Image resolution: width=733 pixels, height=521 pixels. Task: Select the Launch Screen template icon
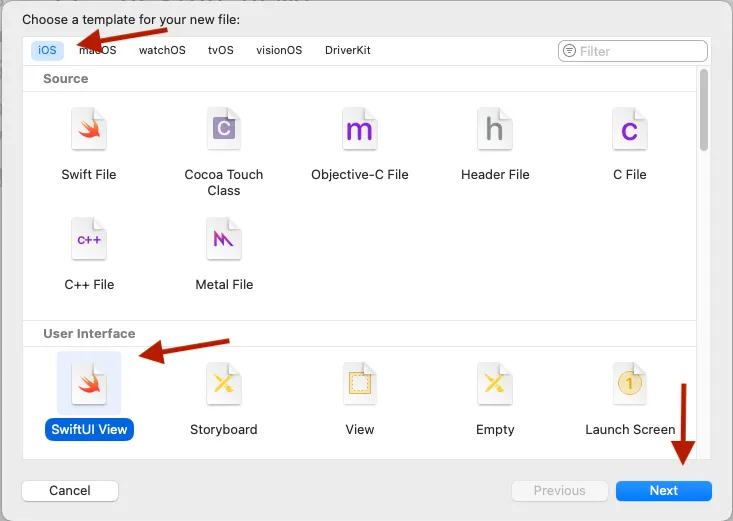(x=630, y=384)
